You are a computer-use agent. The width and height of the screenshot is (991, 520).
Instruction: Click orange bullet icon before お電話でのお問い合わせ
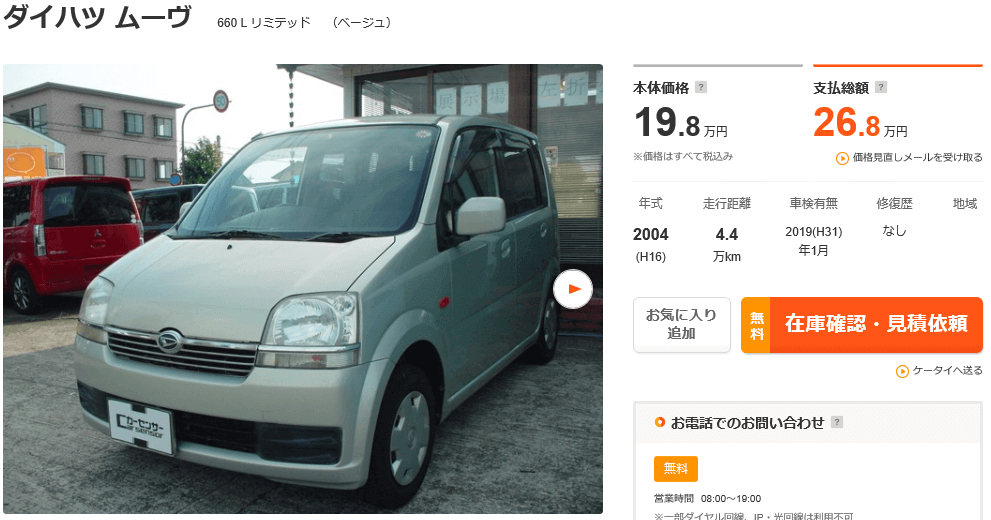pyautogui.click(x=659, y=422)
